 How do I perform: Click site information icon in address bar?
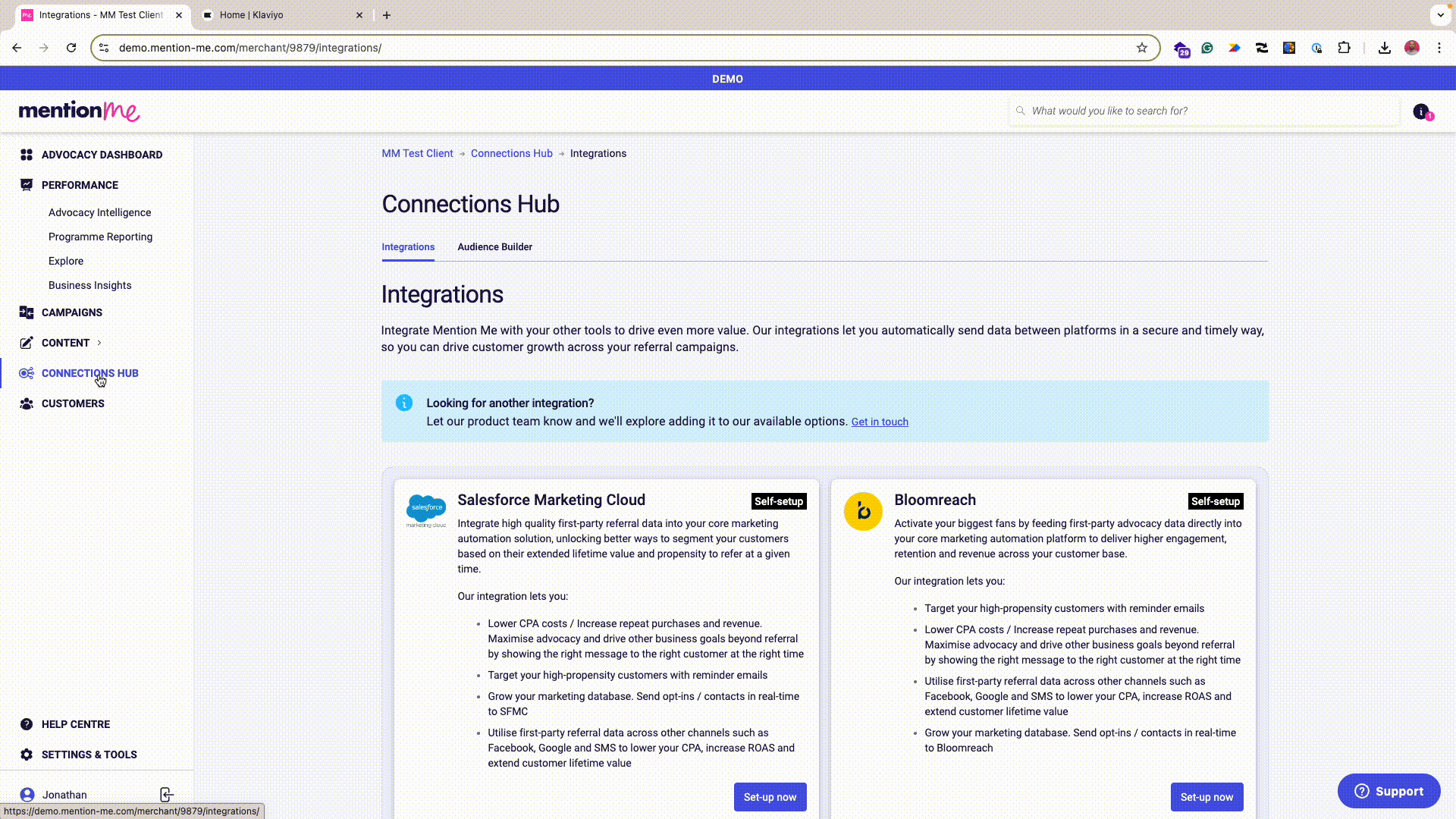105,48
